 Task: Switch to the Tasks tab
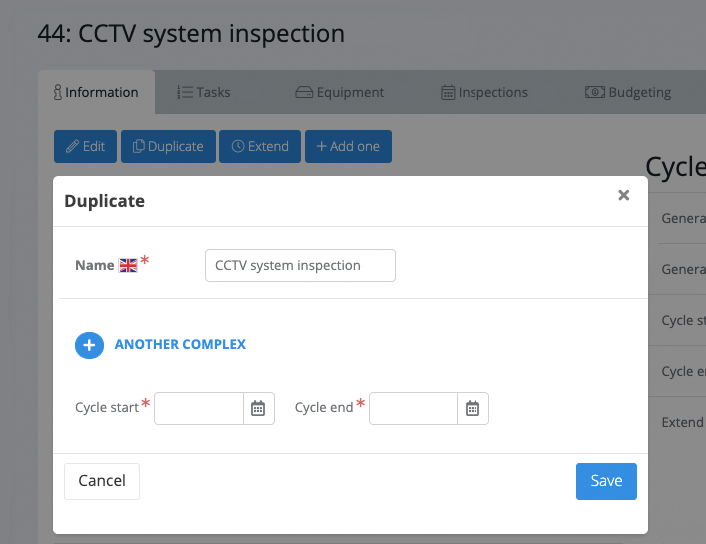click(x=204, y=92)
